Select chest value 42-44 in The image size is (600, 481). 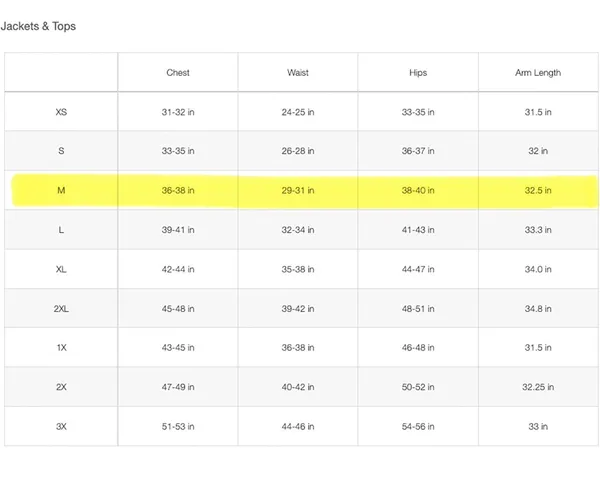(178, 269)
